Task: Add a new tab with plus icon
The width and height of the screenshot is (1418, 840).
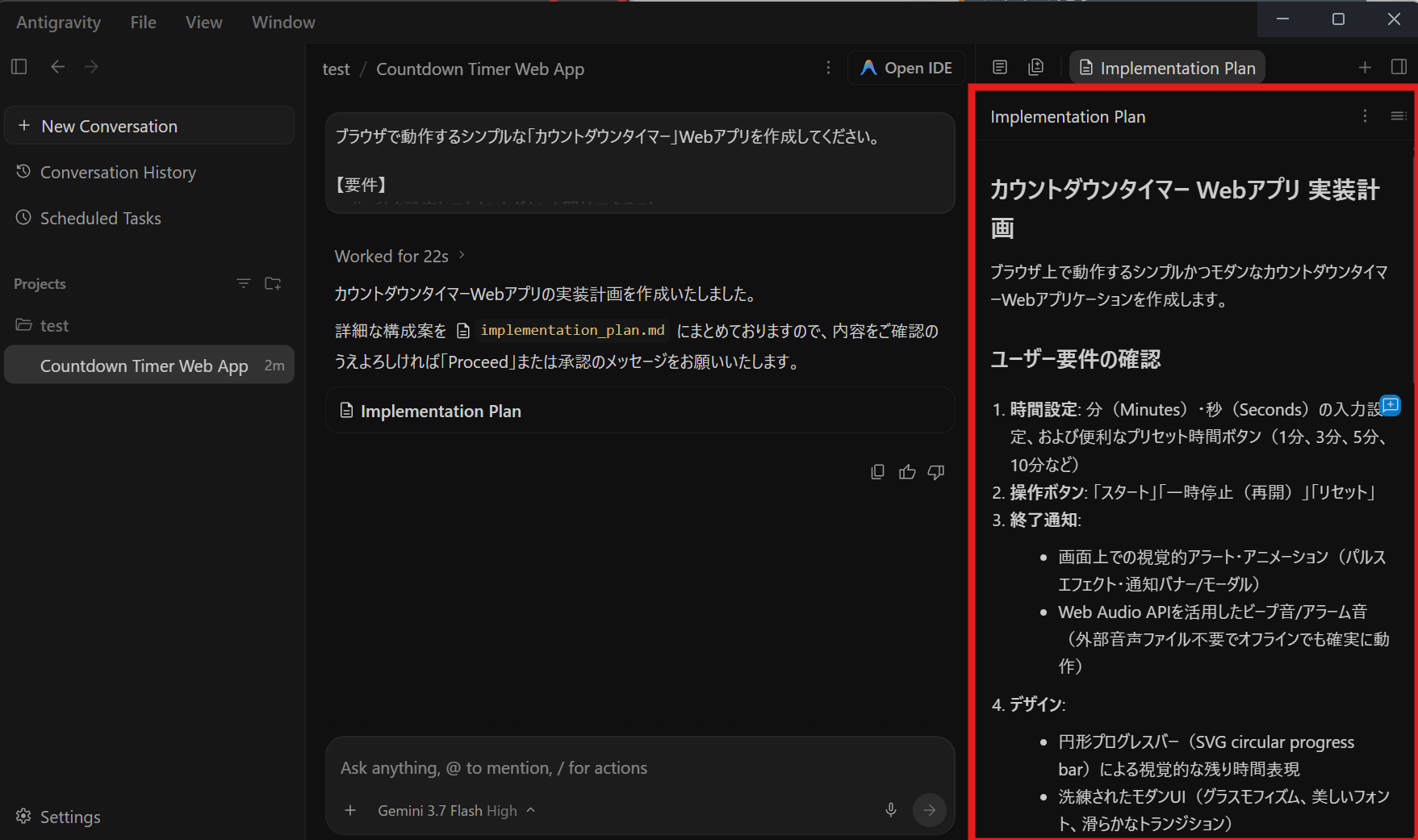Action: point(1365,67)
